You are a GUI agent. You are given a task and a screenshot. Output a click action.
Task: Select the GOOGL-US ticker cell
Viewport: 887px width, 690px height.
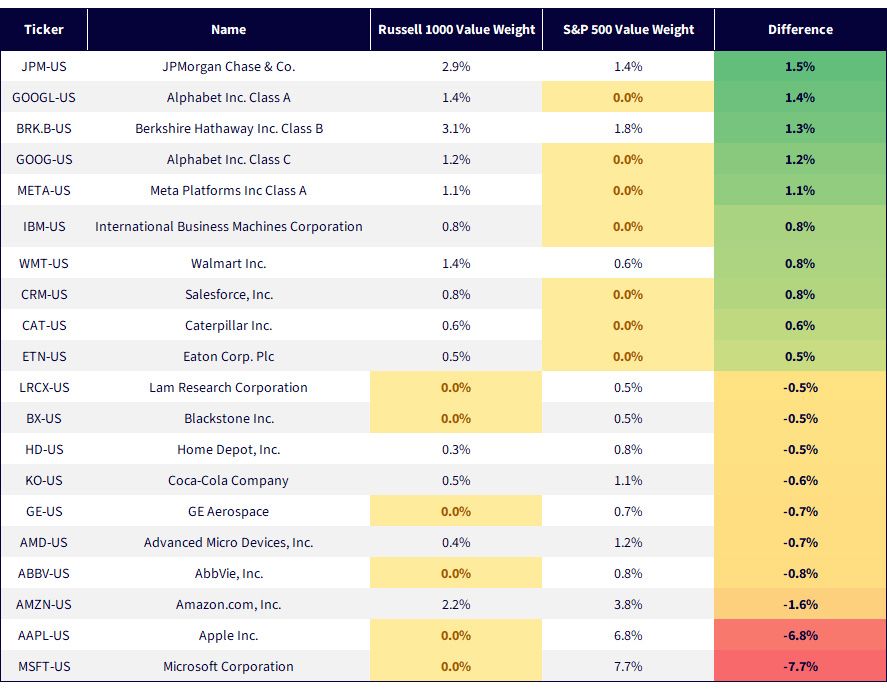[x=44, y=97]
